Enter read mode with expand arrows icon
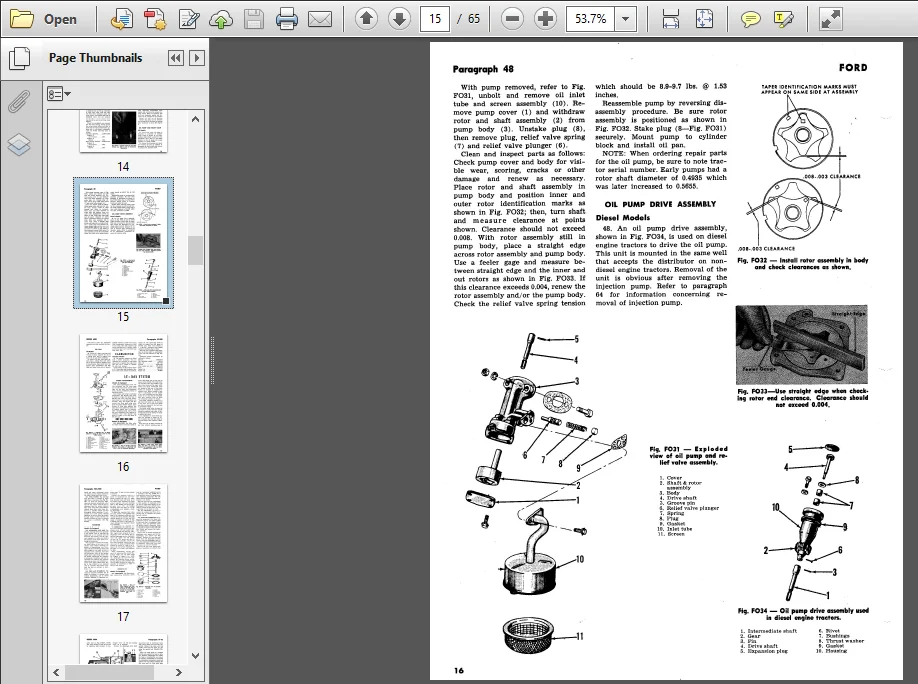 coord(831,19)
